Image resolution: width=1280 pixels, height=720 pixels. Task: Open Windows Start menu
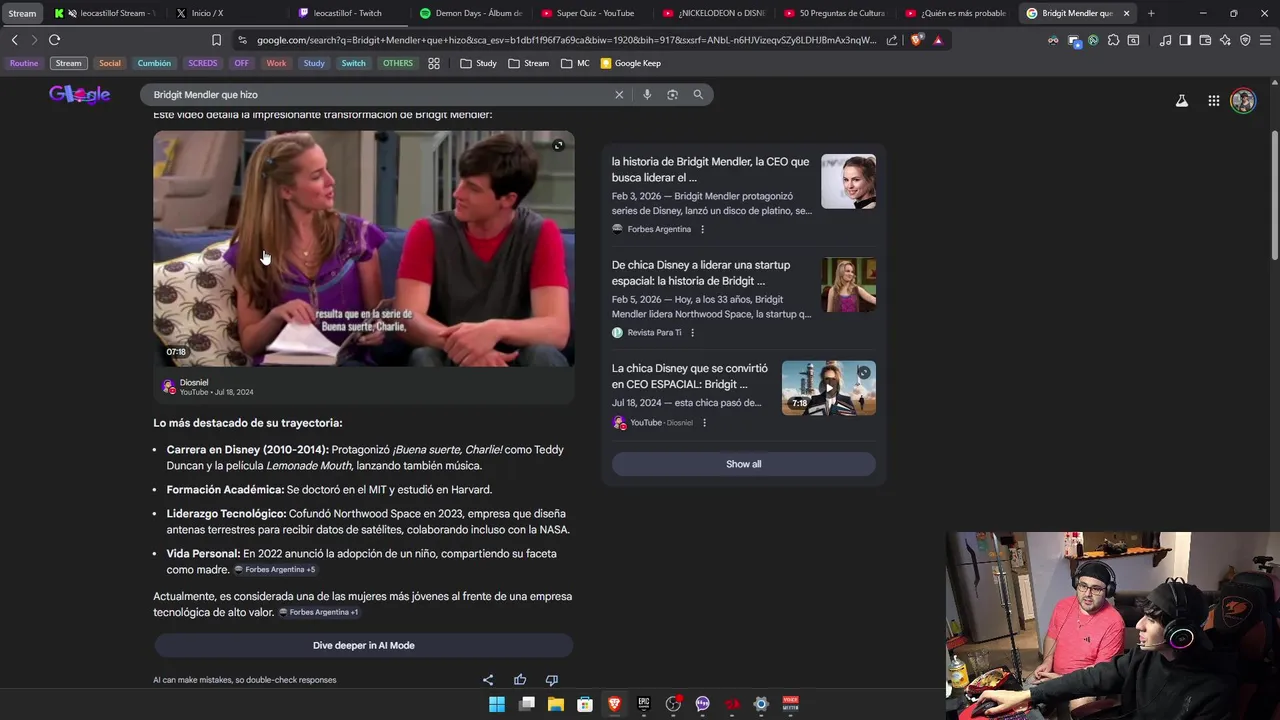(x=497, y=704)
